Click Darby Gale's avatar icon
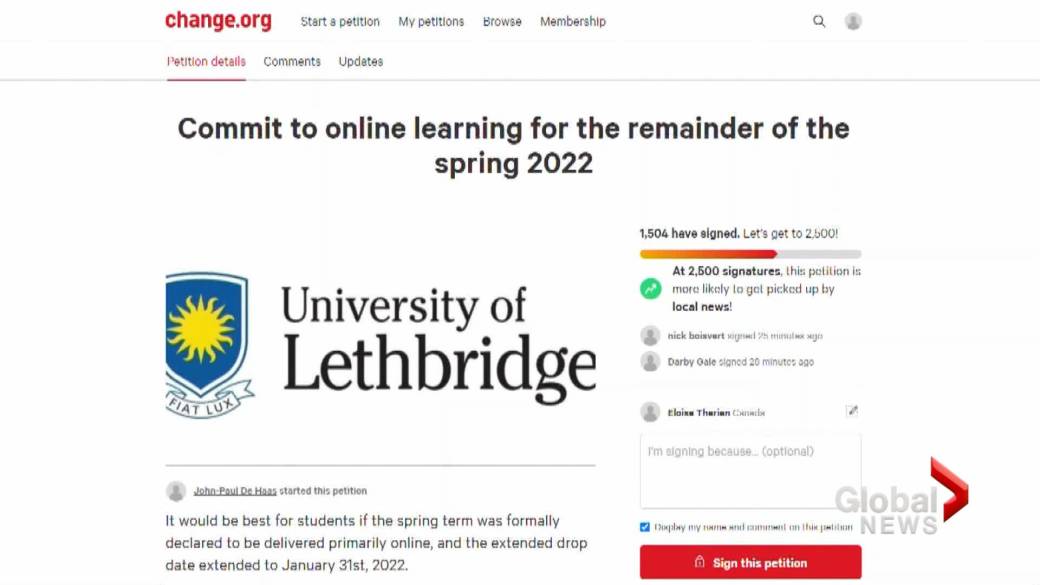The height and width of the screenshot is (585, 1040). 650,362
